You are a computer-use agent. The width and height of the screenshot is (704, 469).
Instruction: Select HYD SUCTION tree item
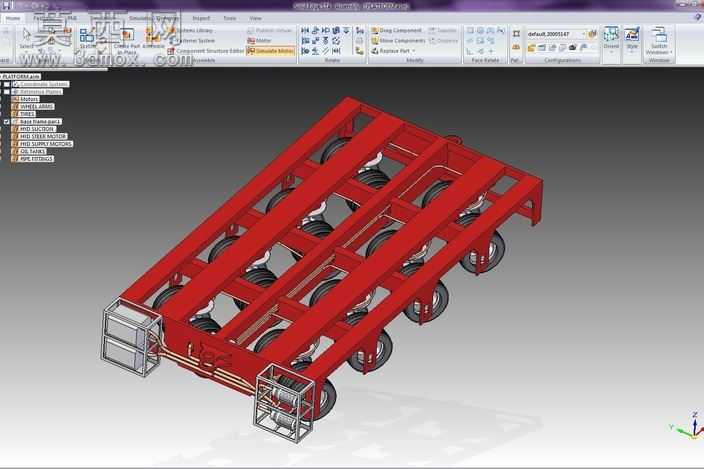pyautogui.click(x=37, y=129)
